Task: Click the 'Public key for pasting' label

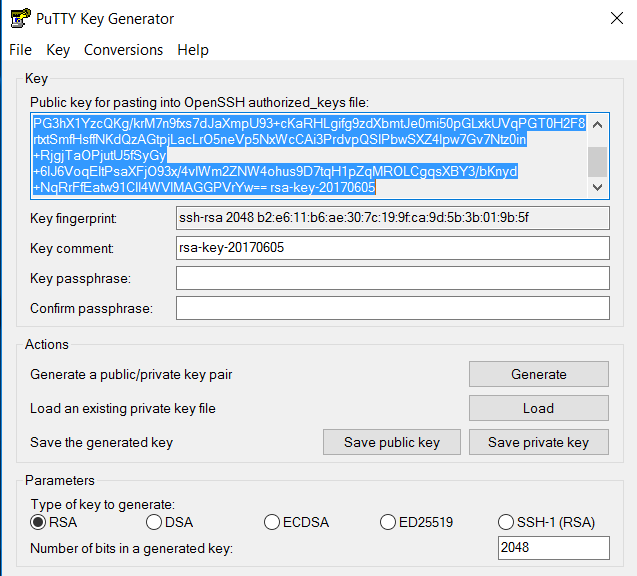Action: click(199, 102)
